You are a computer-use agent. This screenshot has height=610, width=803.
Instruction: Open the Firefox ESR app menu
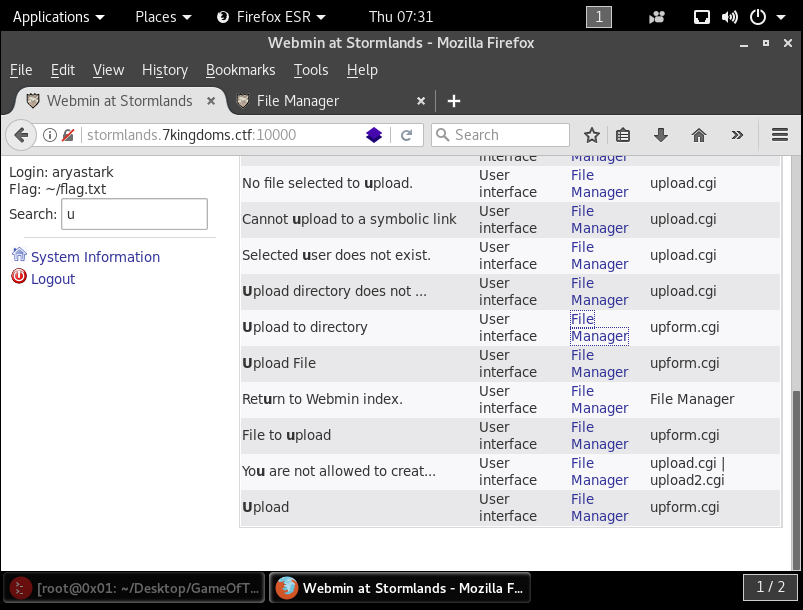tap(271, 17)
